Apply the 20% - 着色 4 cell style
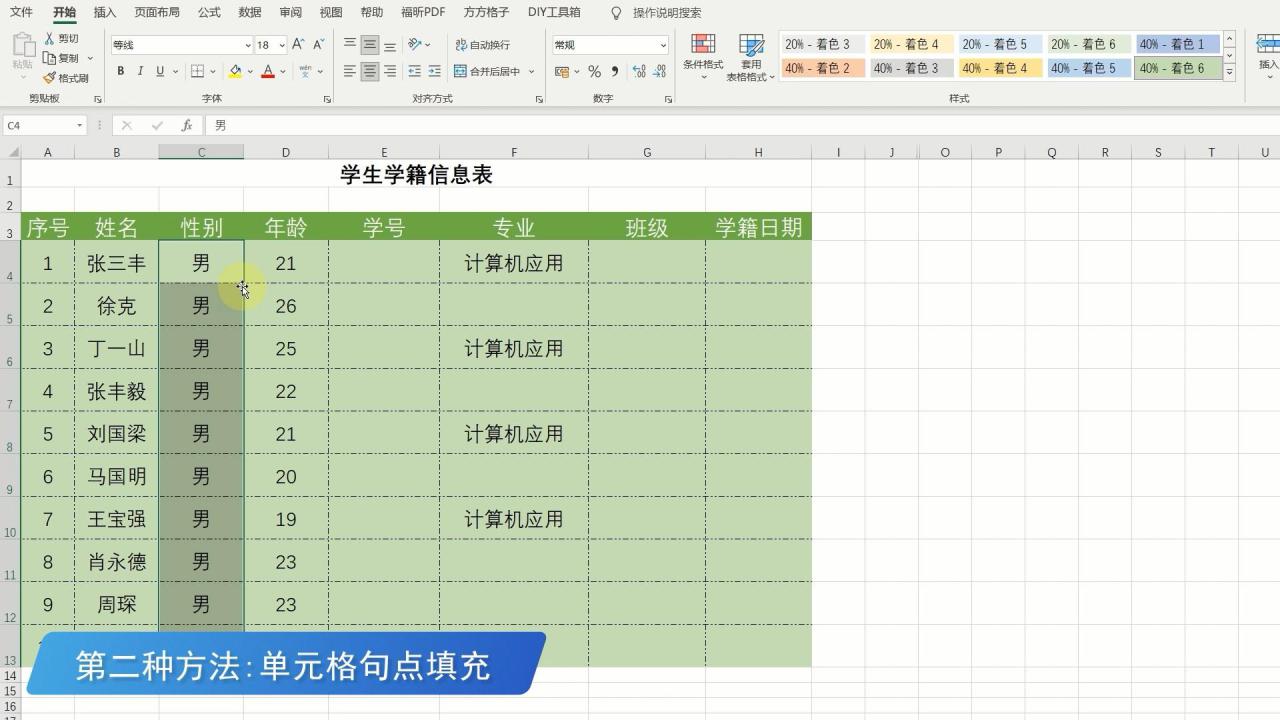Image resolution: width=1280 pixels, height=720 pixels. (911, 44)
